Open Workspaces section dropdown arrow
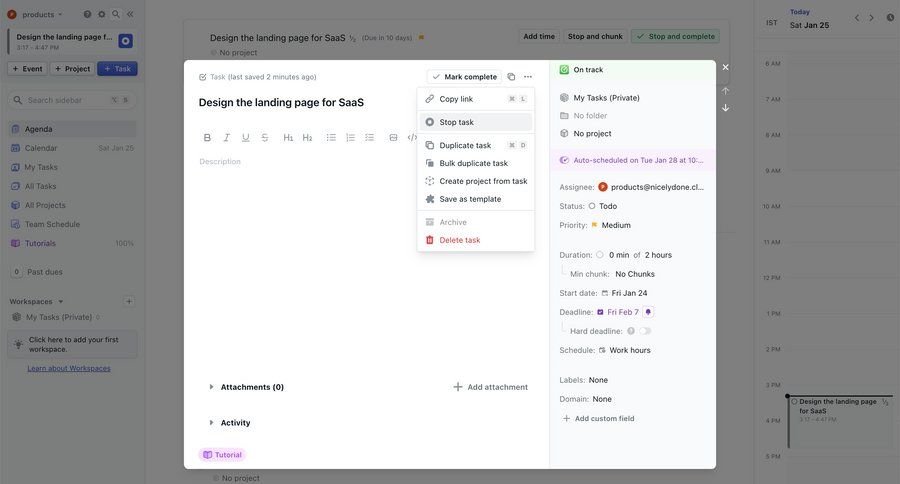 tap(61, 301)
